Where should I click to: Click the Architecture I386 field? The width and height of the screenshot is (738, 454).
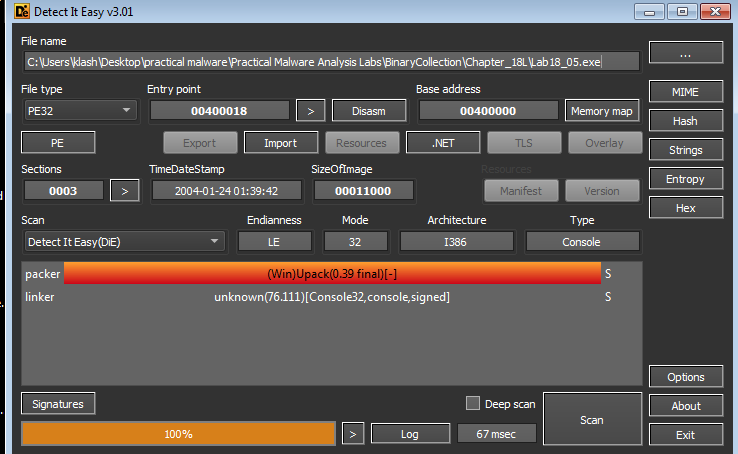[456, 242]
